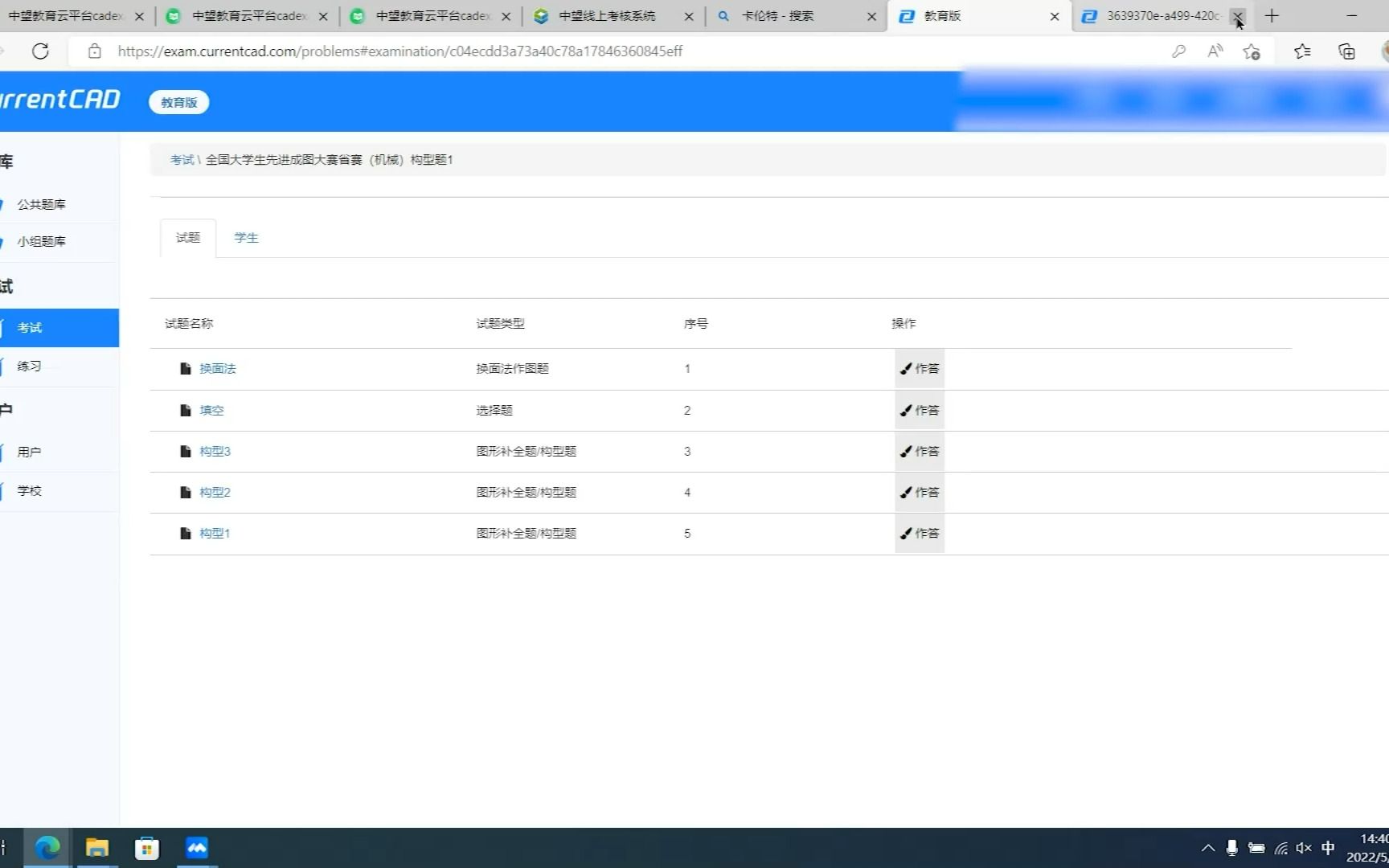Switch to the 3639370e-a499 tab

point(1163,16)
